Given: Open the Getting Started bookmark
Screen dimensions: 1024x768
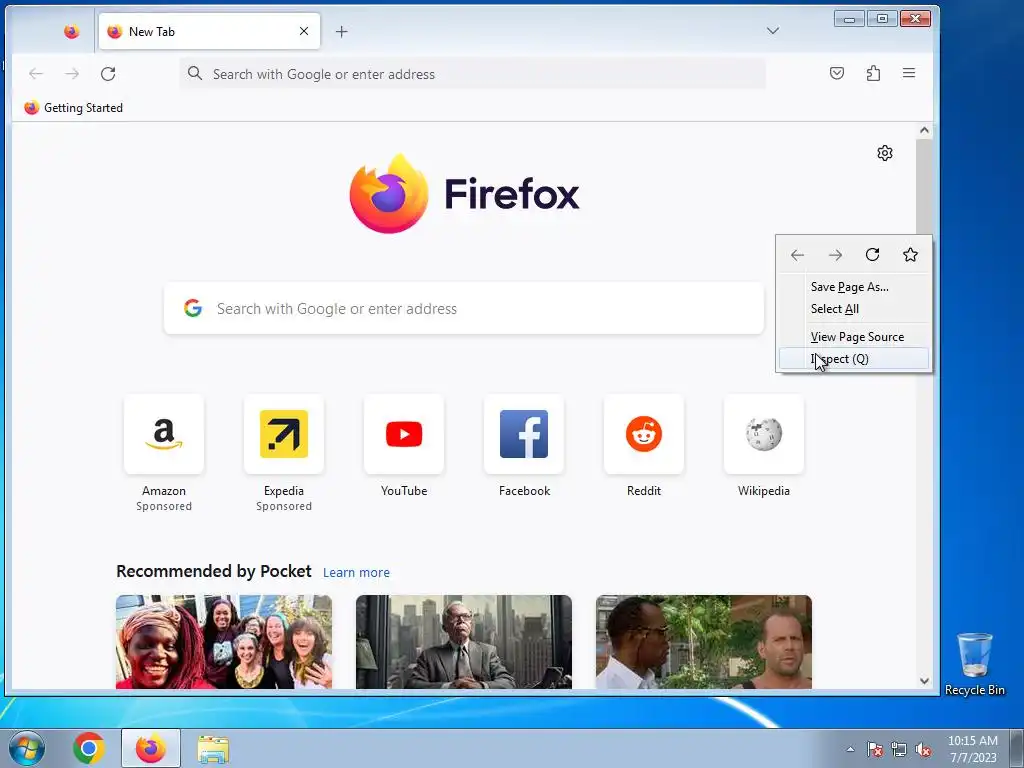Looking at the screenshot, I should [73, 108].
